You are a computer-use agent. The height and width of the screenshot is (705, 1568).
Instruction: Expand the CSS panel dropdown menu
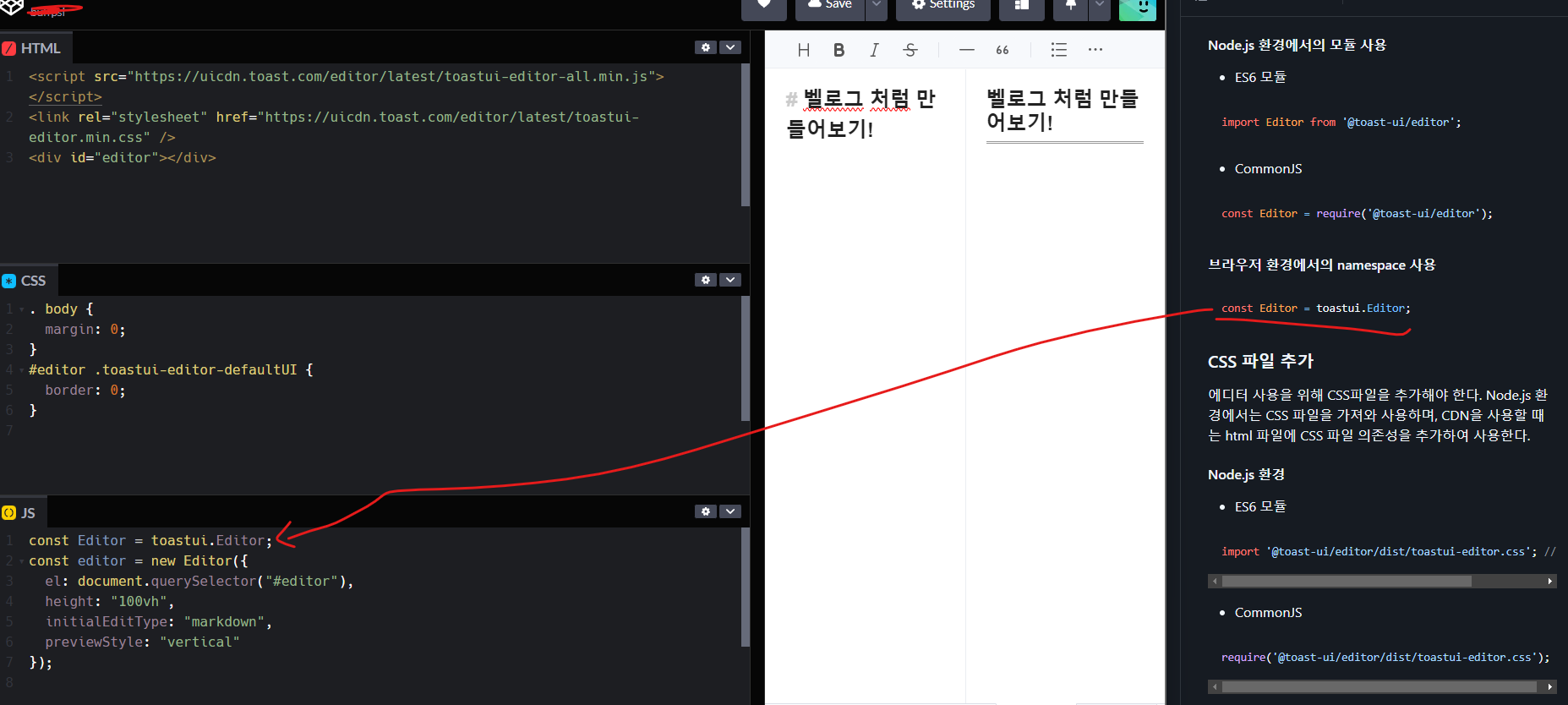point(731,280)
